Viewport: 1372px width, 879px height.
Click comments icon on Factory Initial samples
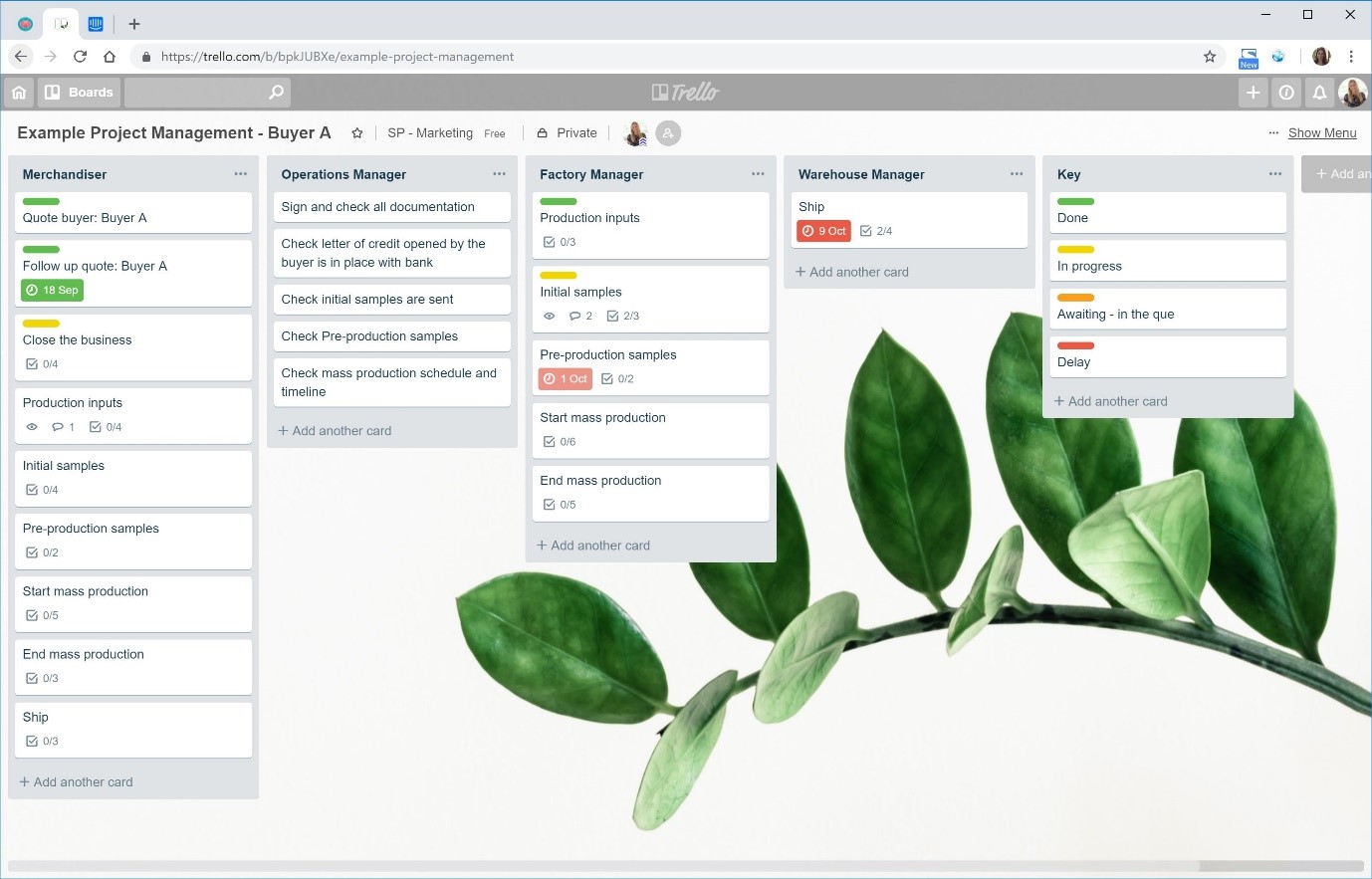click(x=574, y=316)
